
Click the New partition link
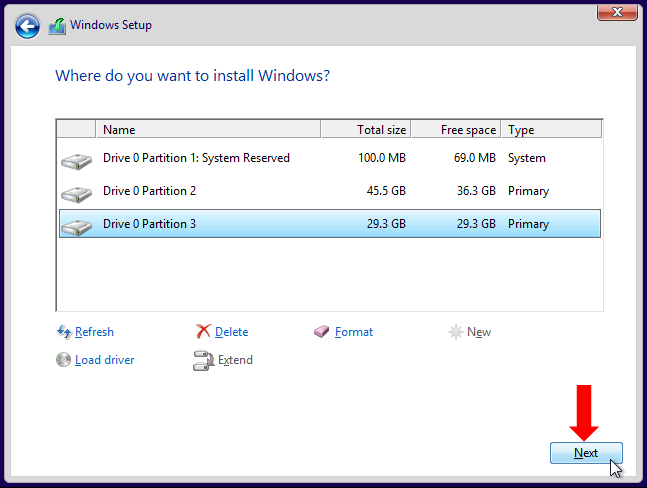pyautogui.click(x=479, y=332)
